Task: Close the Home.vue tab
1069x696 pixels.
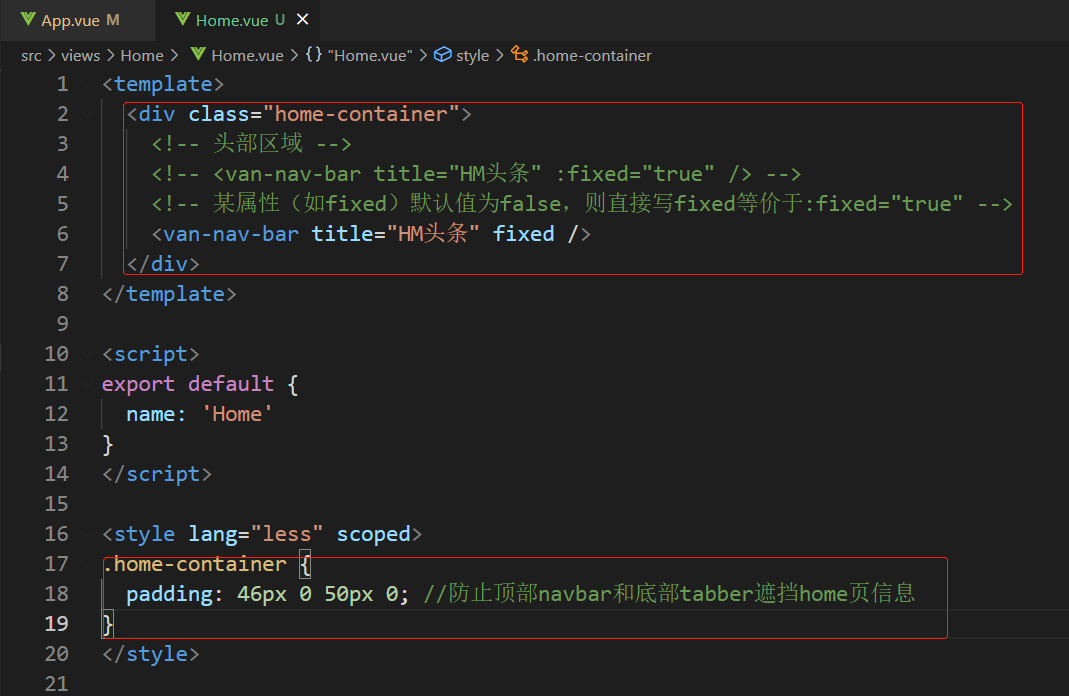Action: pos(303,20)
